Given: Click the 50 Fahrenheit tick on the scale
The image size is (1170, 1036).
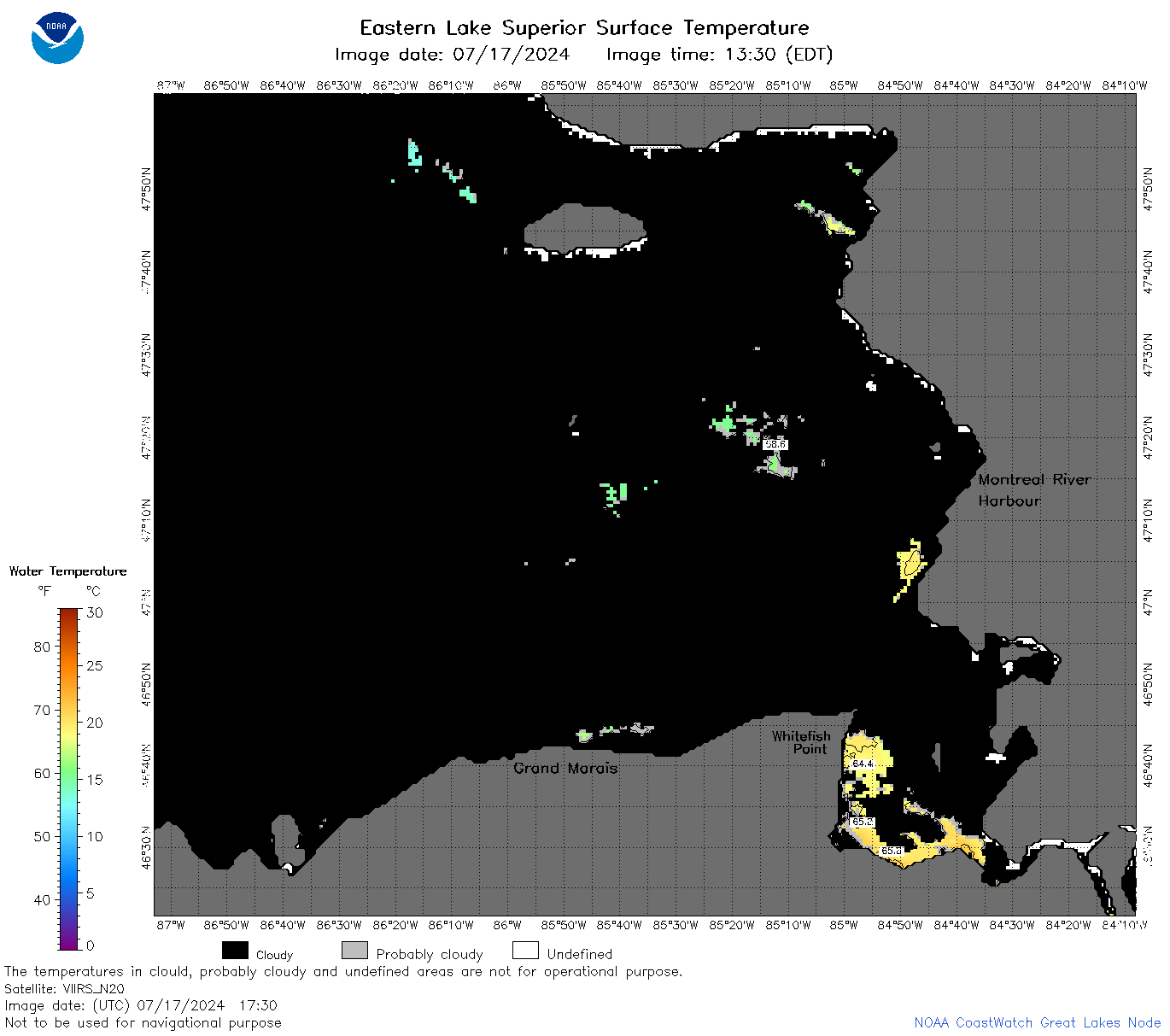Looking at the screenshot, I should (x=42, y=836).
